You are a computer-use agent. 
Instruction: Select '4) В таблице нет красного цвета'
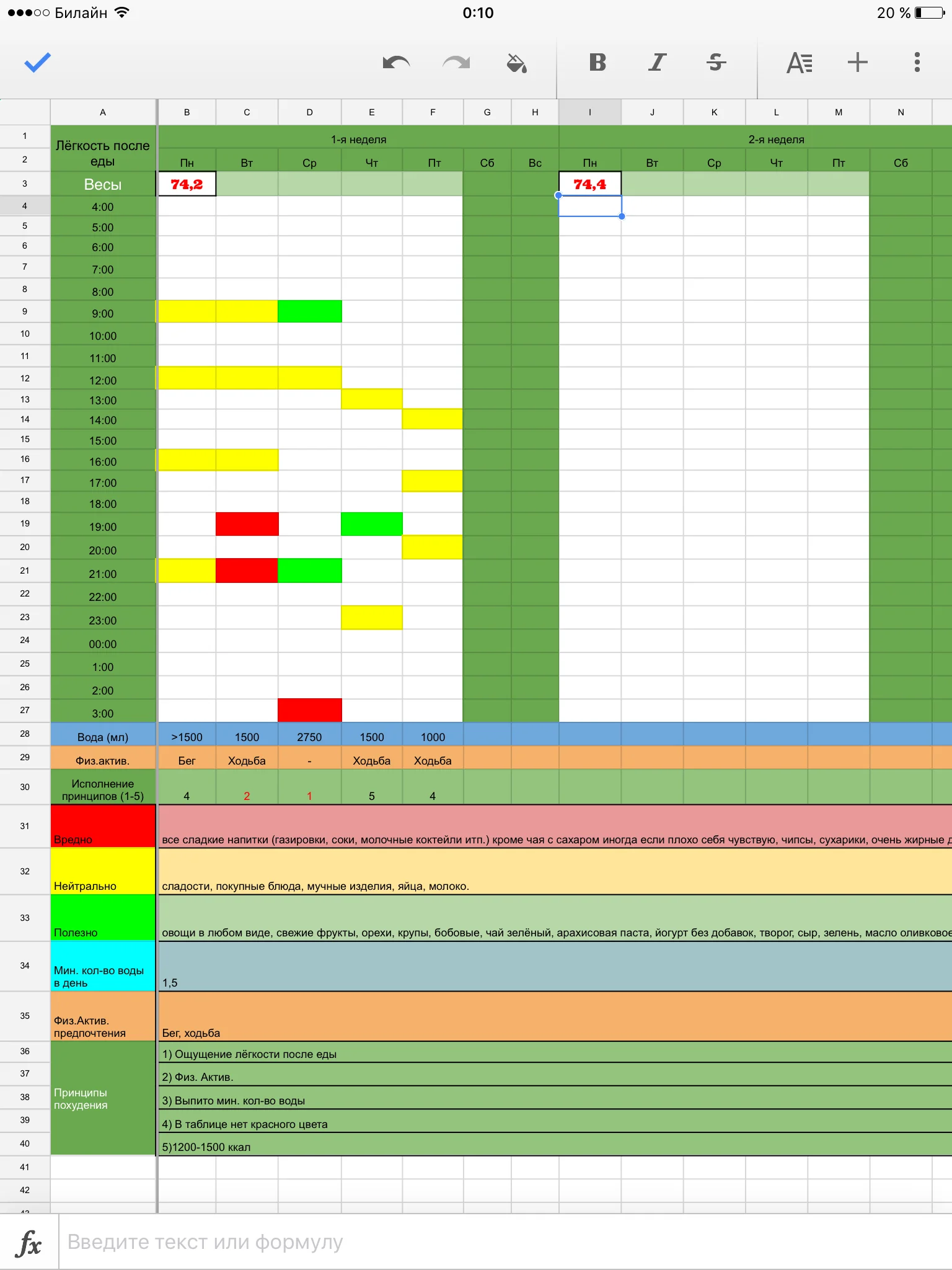point(555,1122)
